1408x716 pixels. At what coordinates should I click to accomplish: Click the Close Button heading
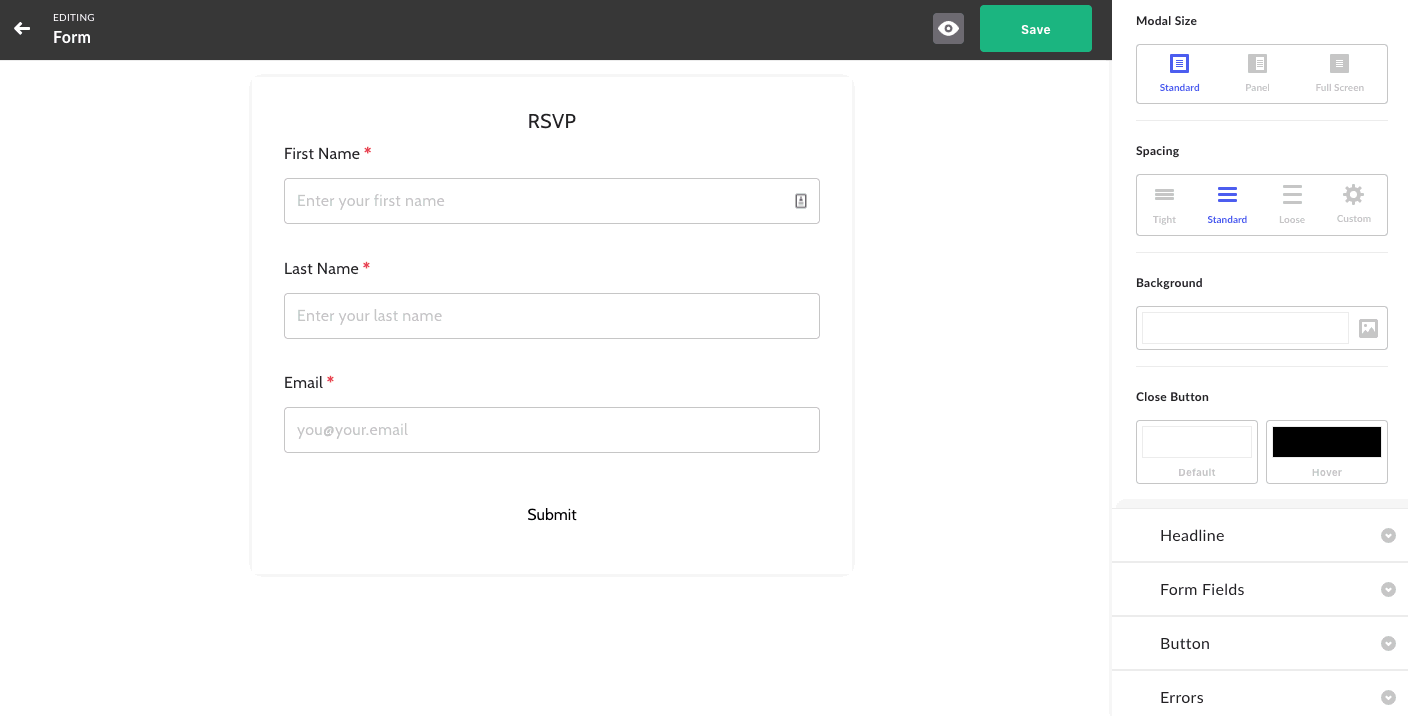(1172, 397)
